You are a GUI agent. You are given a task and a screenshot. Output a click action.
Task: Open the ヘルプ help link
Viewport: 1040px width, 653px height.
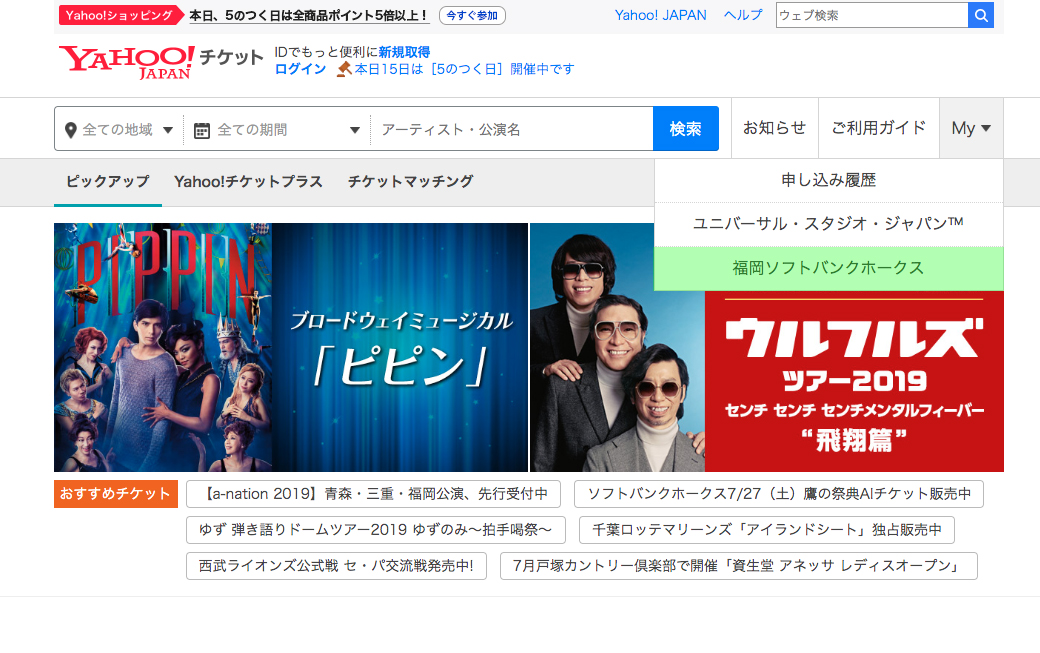coord(743,15)
